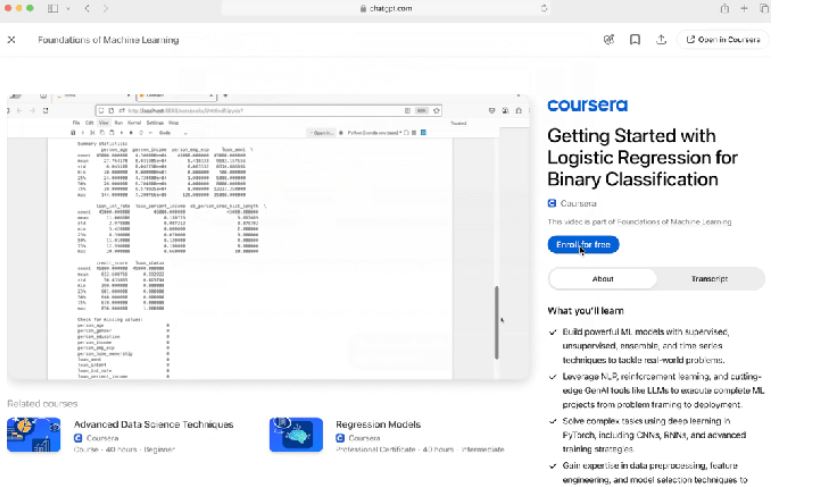Click the 'What you'll learn' heading
The height and width of the screenshot is (487, 821).
click(585, 311)
